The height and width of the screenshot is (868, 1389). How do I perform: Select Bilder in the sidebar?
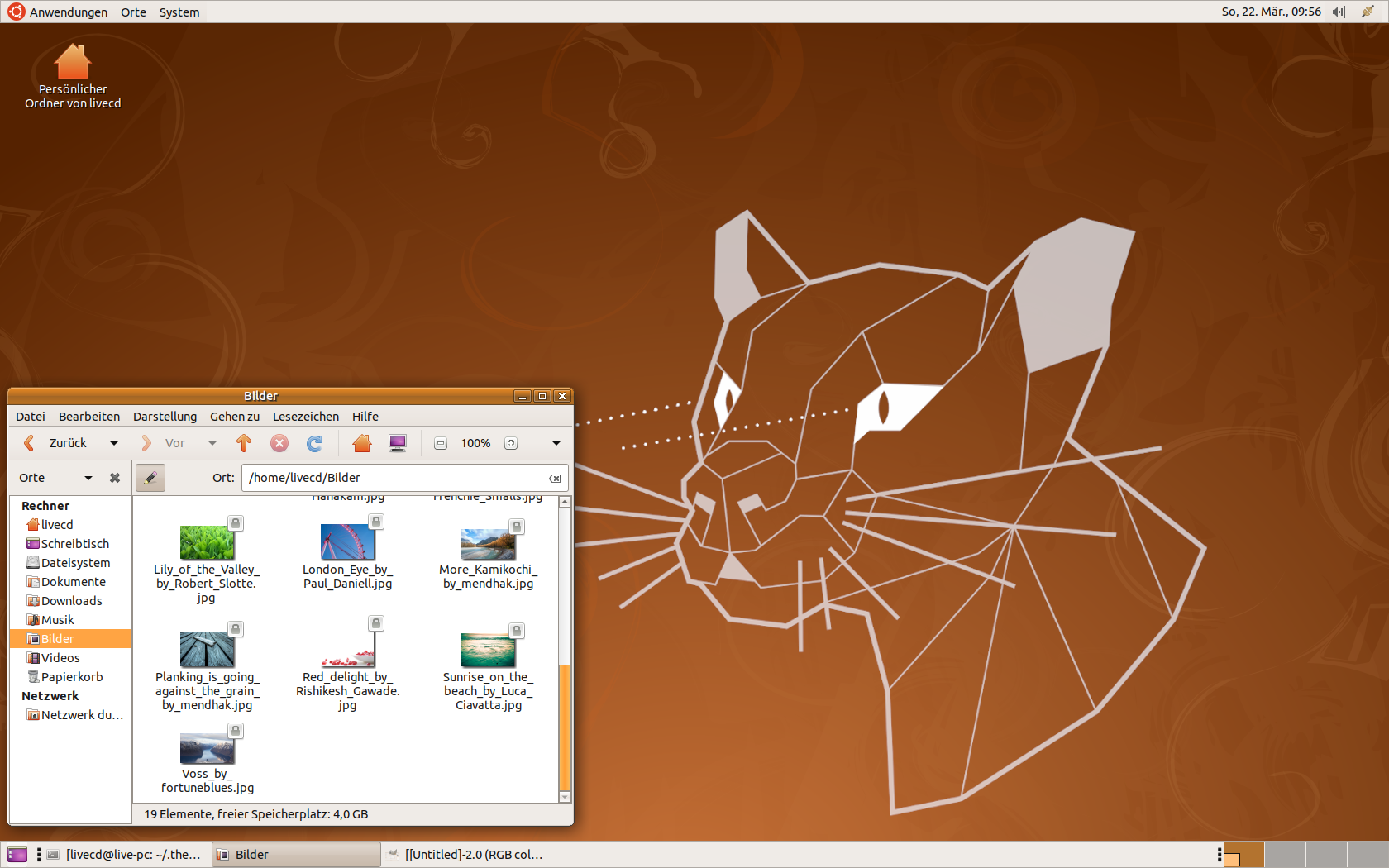coord(70,639)
